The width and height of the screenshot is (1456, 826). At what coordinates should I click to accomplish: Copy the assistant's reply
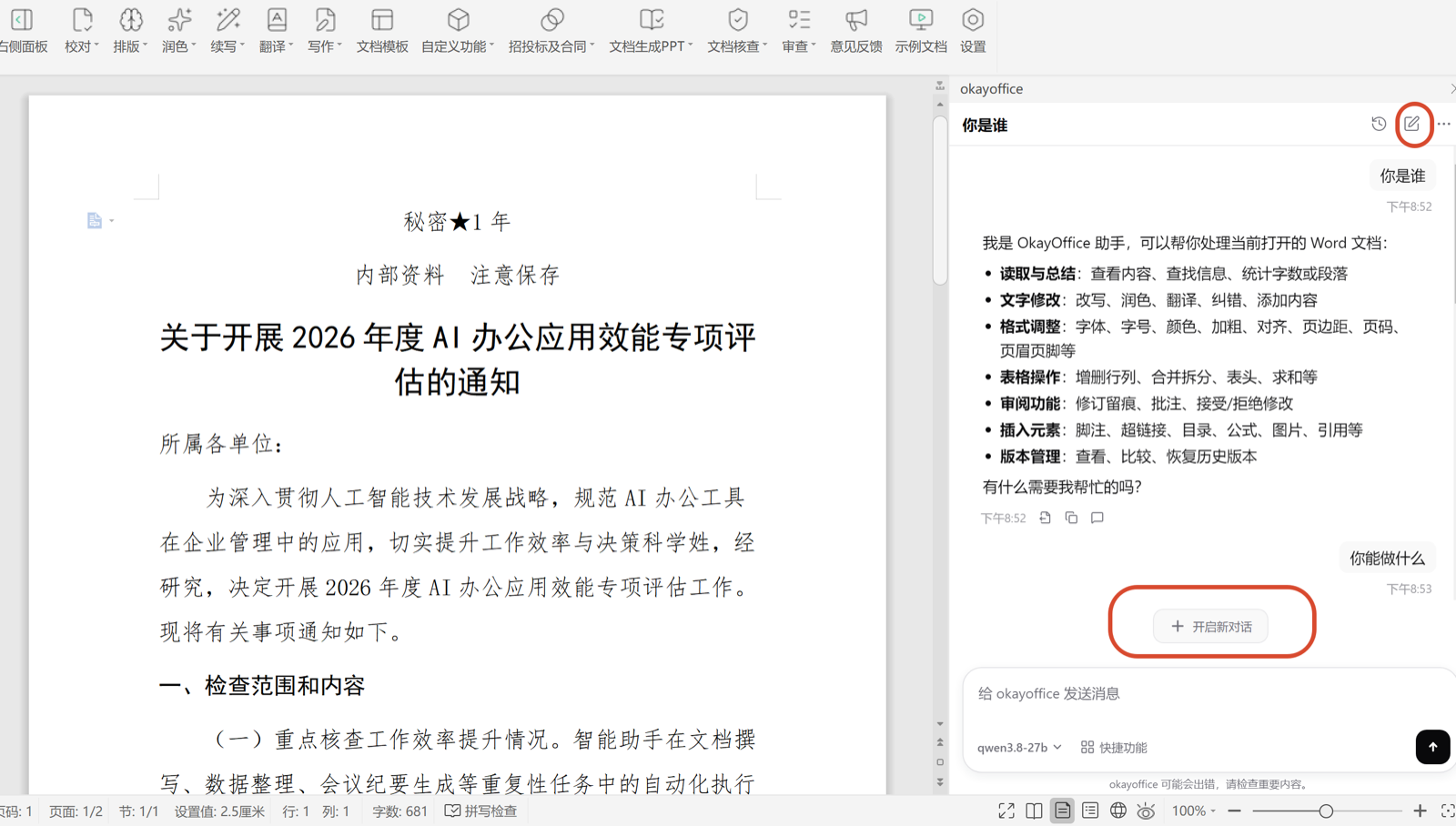tap(1071, 518)
